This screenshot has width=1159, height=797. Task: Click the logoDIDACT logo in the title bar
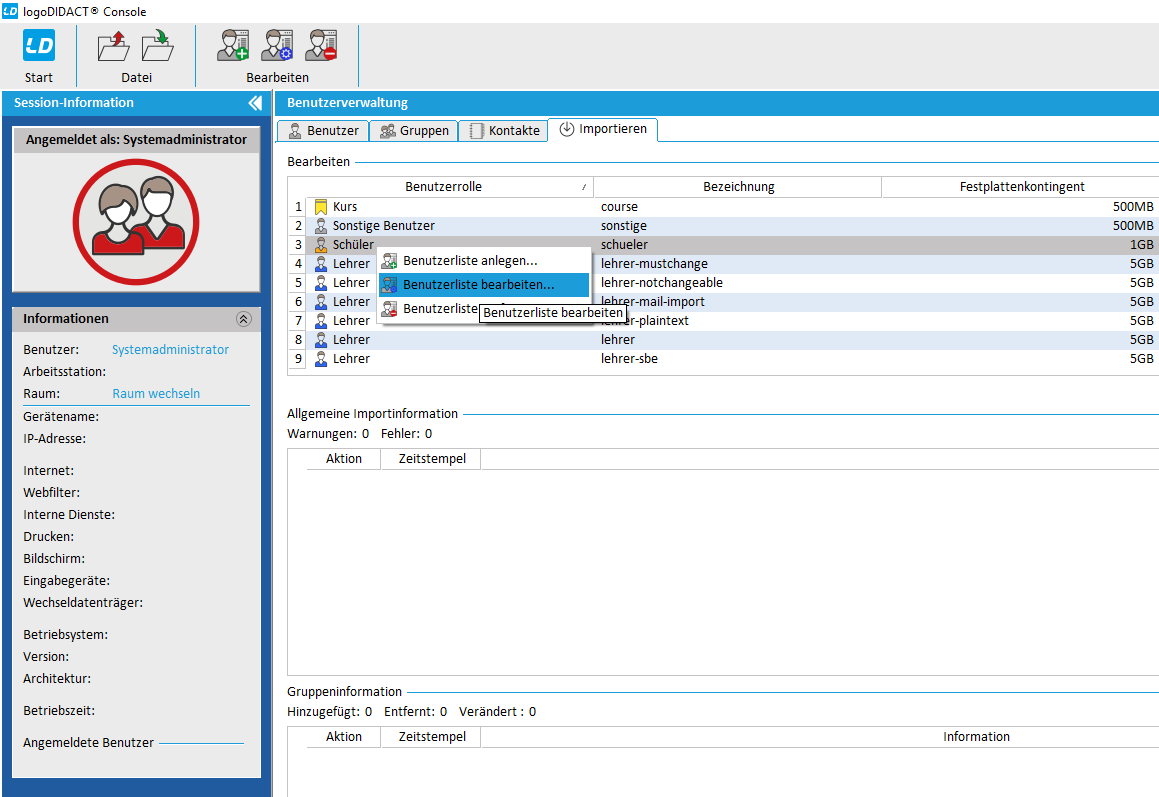[10, 11]
